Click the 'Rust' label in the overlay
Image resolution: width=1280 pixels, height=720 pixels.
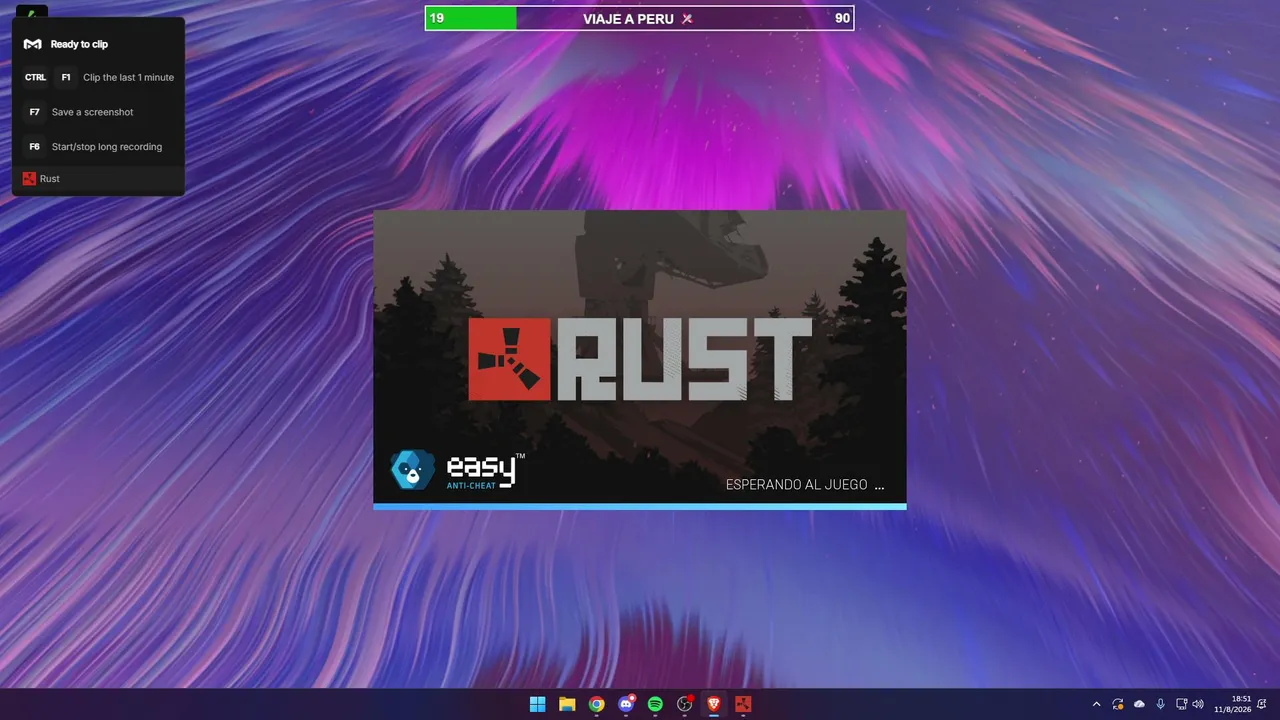pos(50,179)
